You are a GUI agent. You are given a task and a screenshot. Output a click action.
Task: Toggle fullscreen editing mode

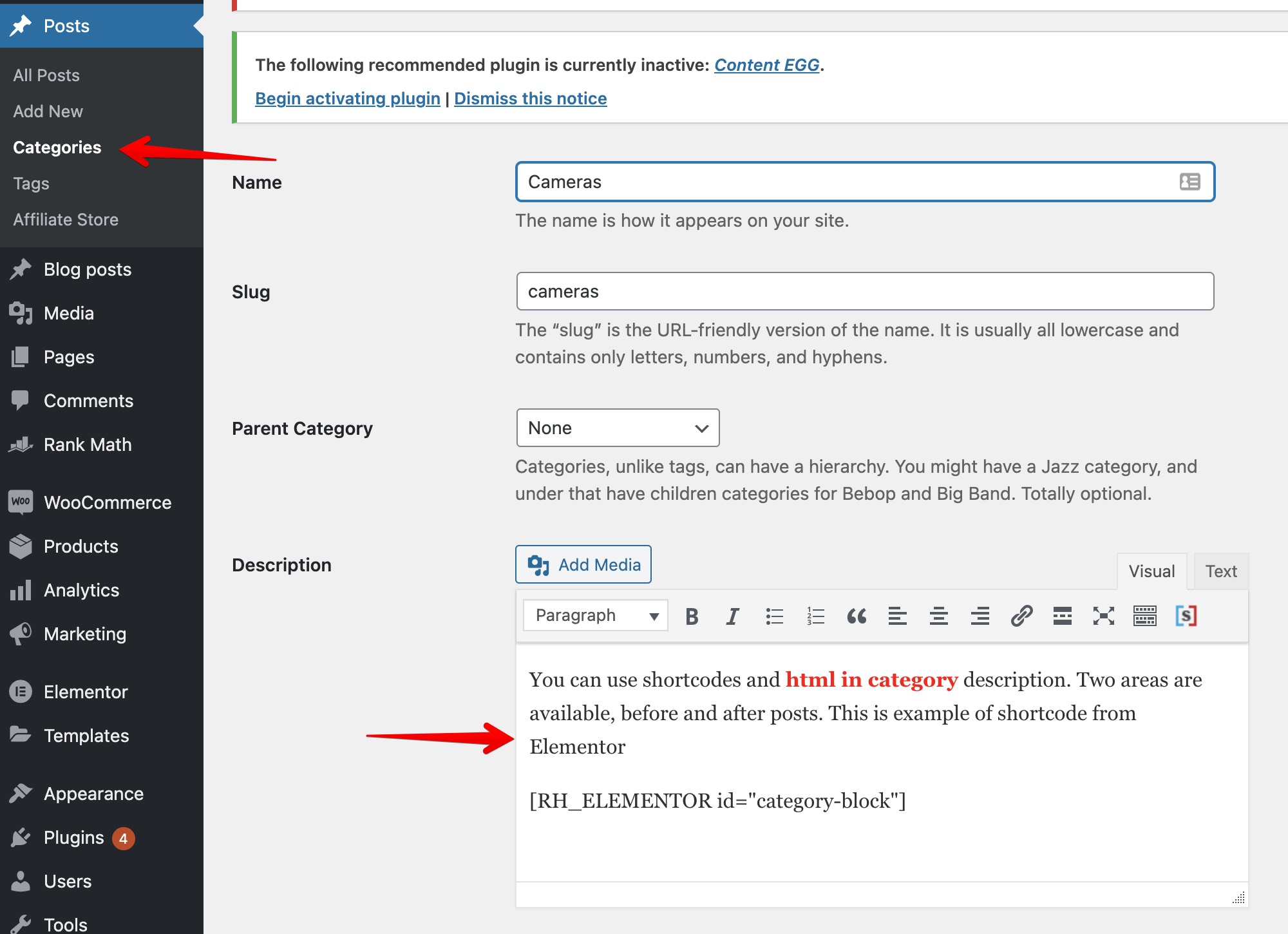tap(1104, 616)
